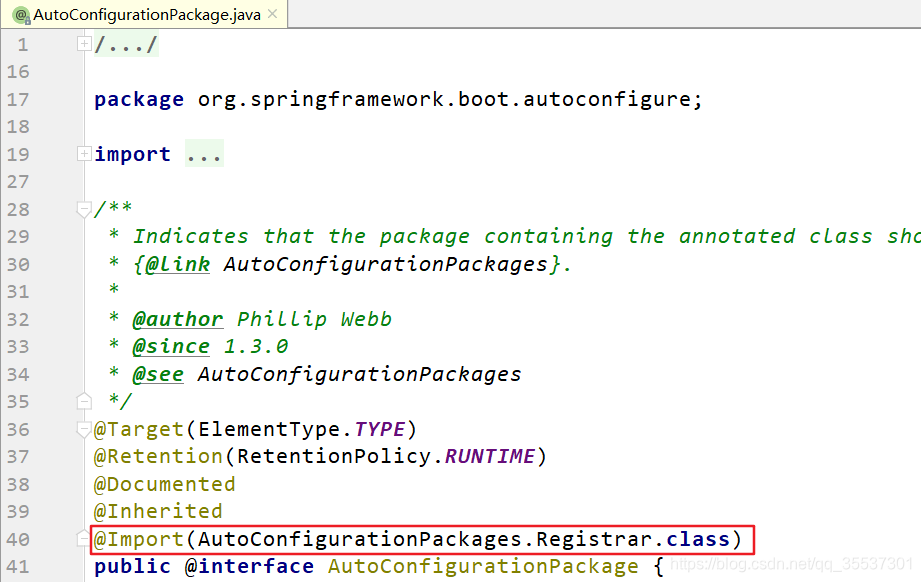The image size is (921, 582).
Task: Click the @author Javadoc tag
Action: coord(177,319)
